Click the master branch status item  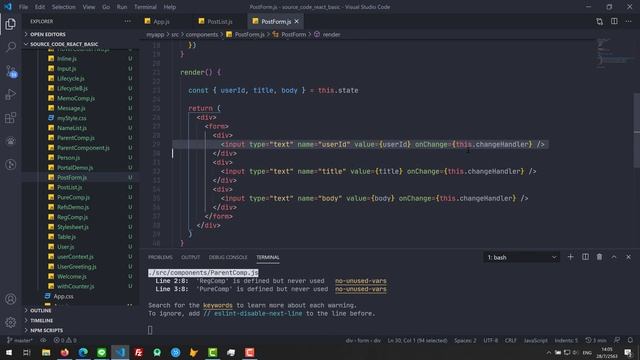(x=20, y=340)
